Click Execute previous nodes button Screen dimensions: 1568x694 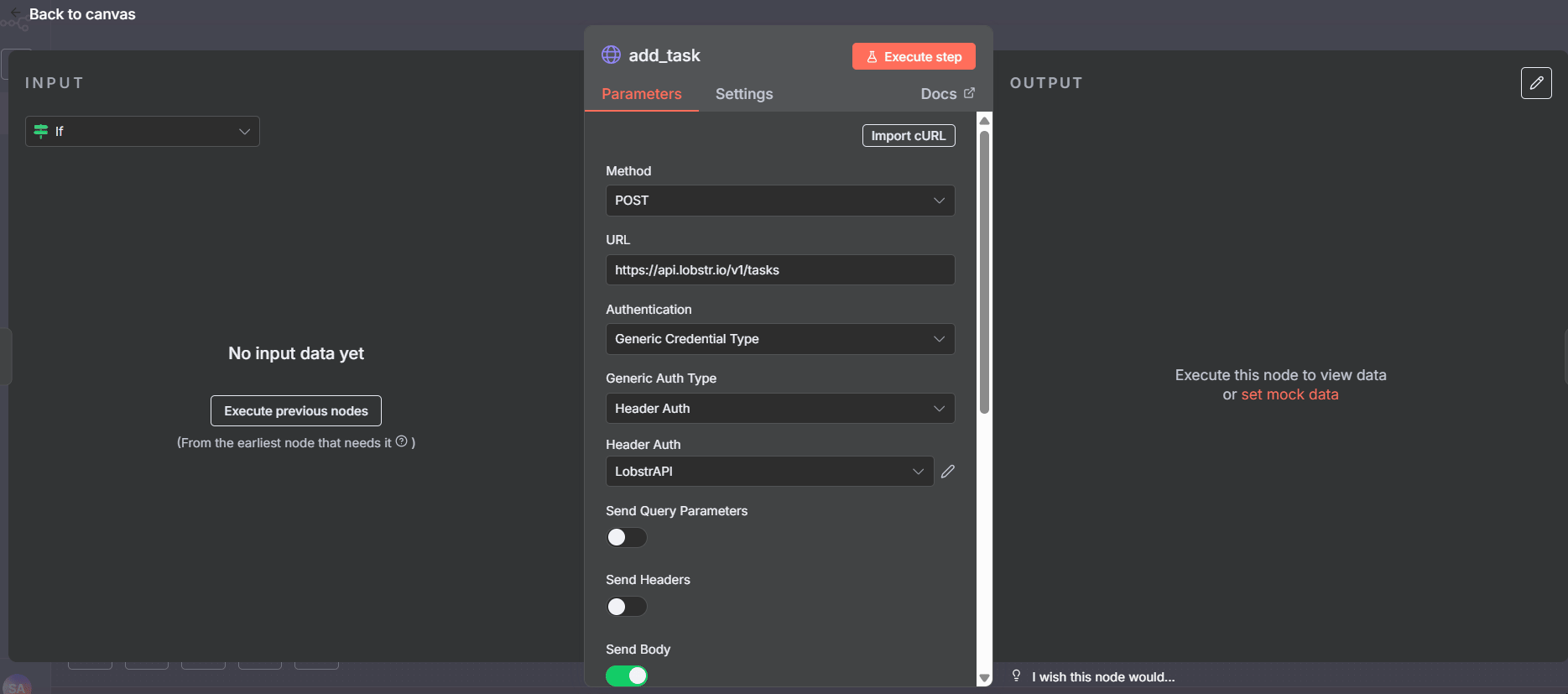coord(296,411)
